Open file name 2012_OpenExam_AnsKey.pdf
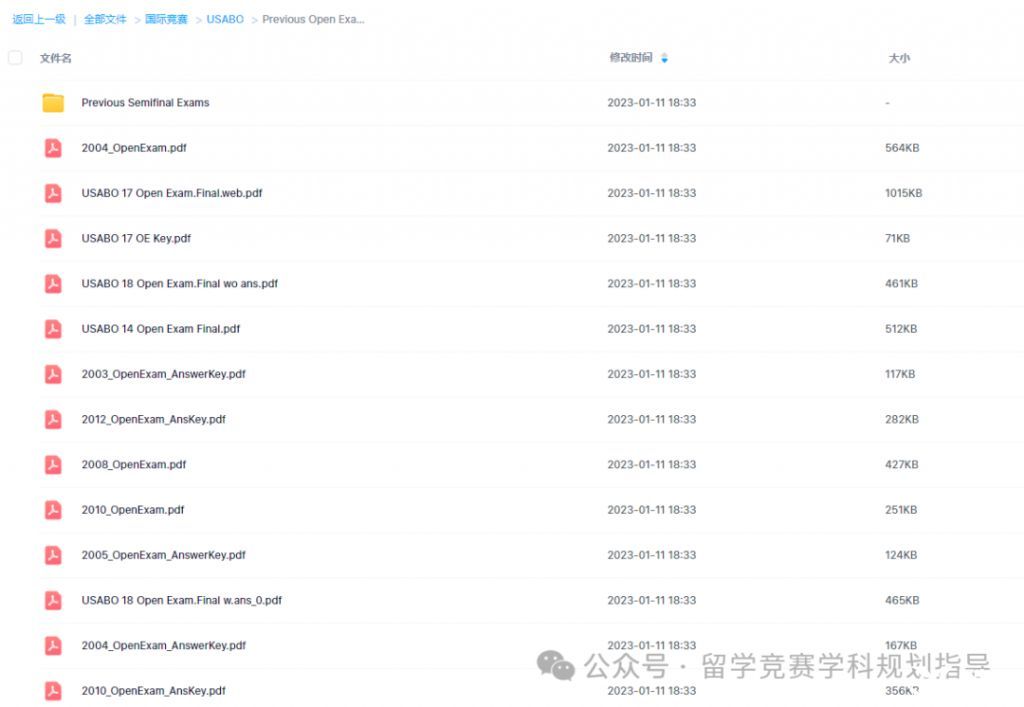Viewport: 1024px width, 707px height. tap(153, 419)
